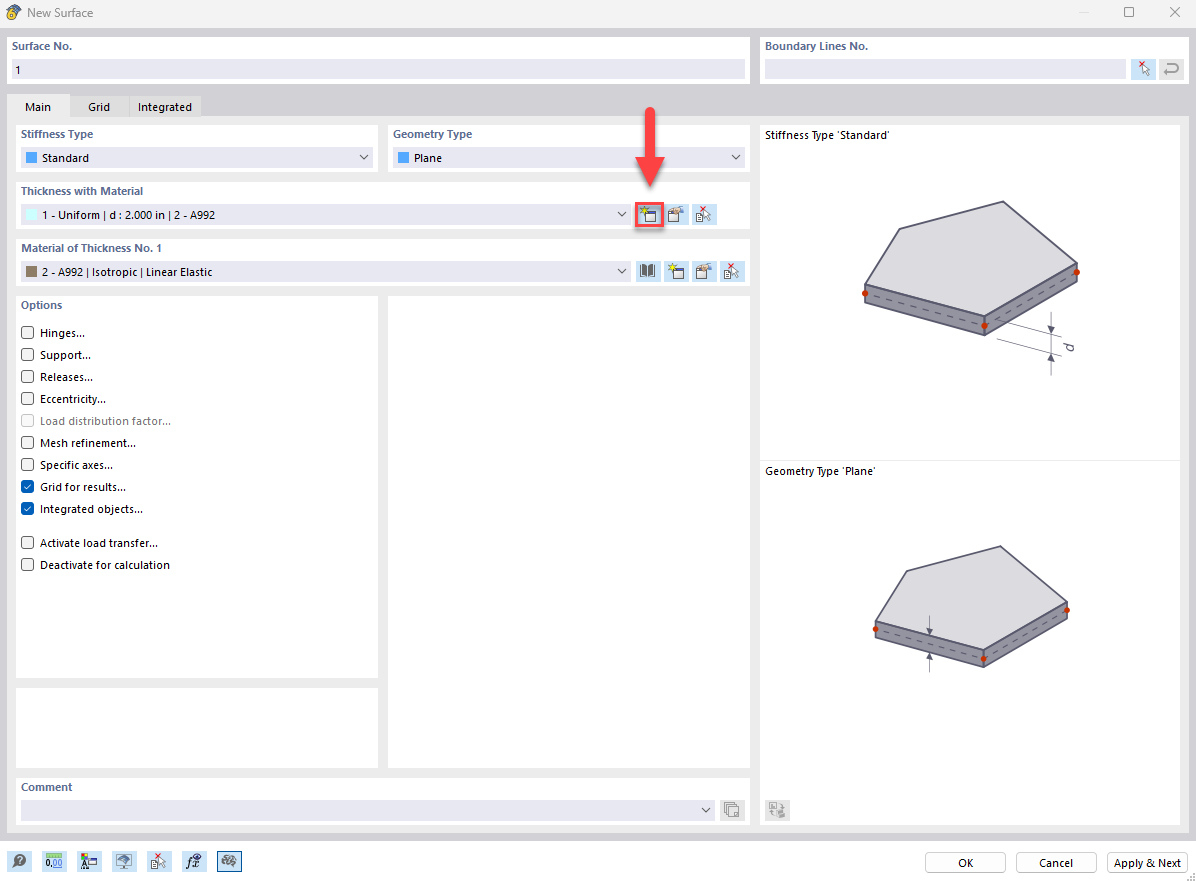Open the Geometry Type dropdown
The width and height of the screenshot is (1196, 881).
[x=735, y=157]
